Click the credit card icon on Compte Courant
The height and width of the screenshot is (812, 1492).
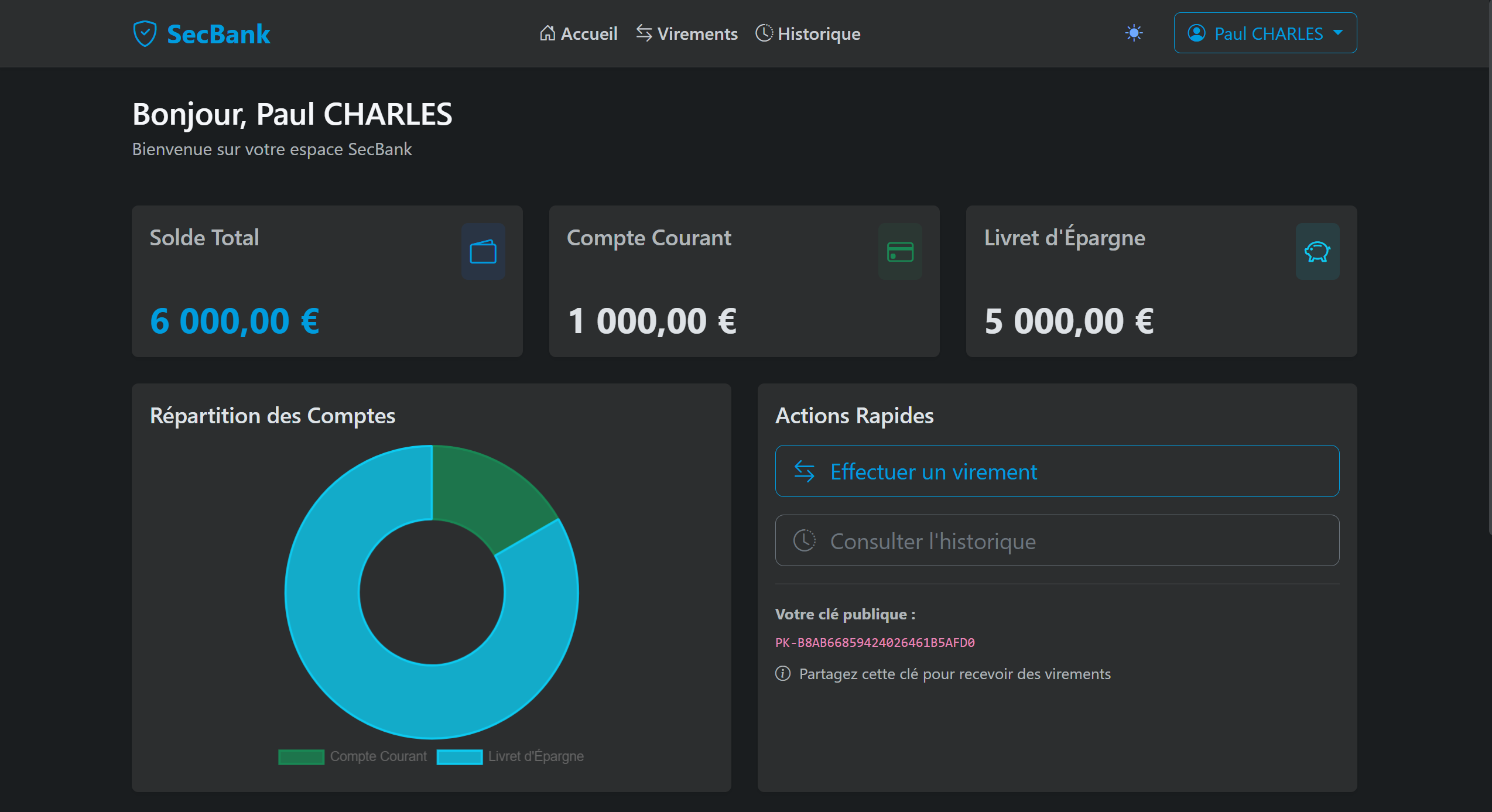[x=900, y=251]
